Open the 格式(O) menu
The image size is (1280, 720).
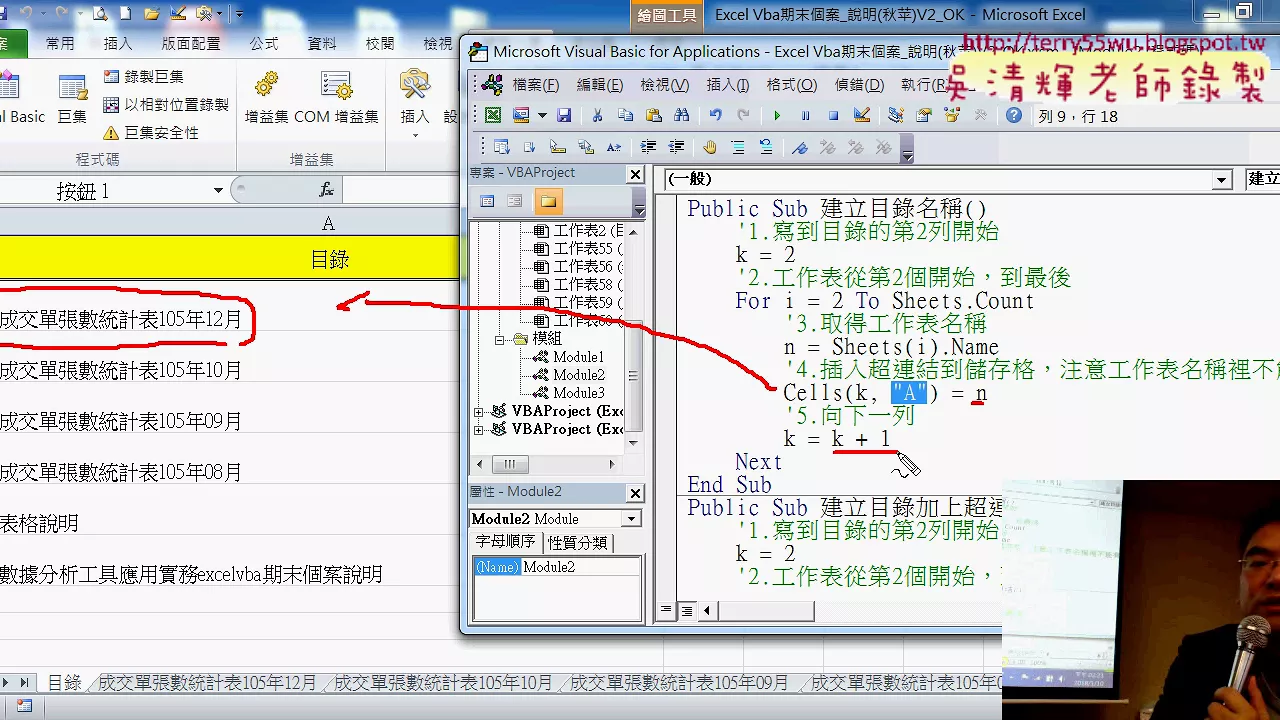click(x=791, y=85)
